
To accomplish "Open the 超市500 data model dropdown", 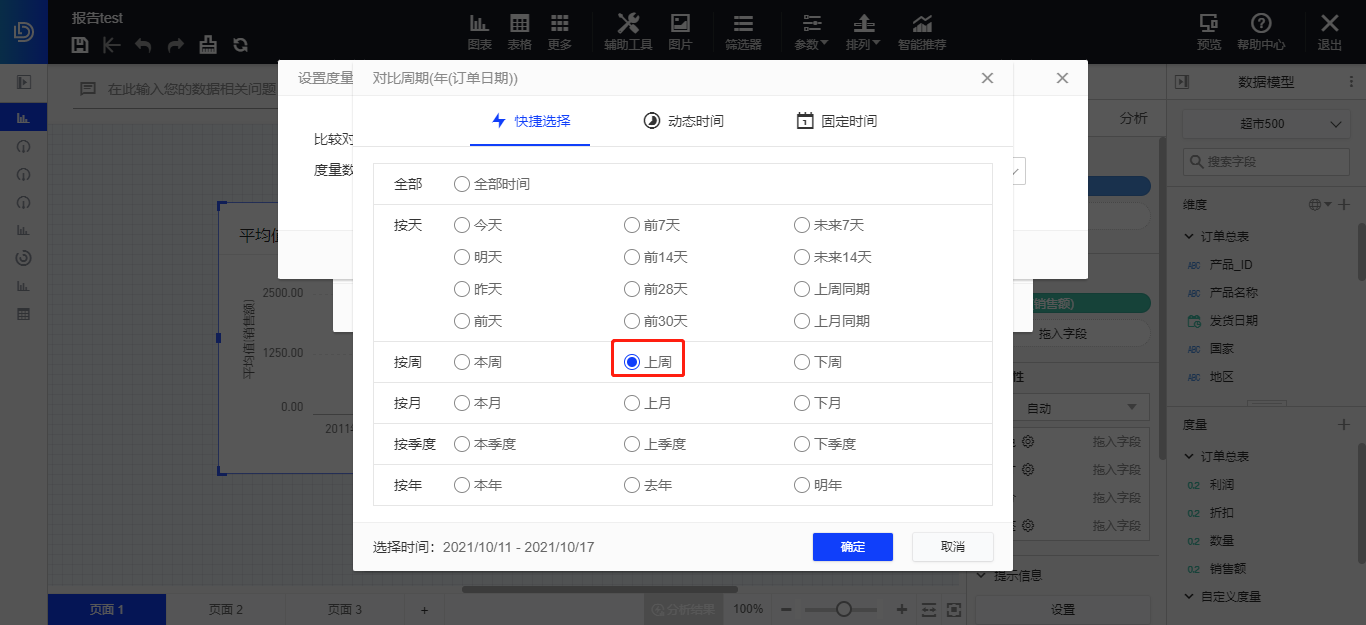I will [x=1265, y=124].
